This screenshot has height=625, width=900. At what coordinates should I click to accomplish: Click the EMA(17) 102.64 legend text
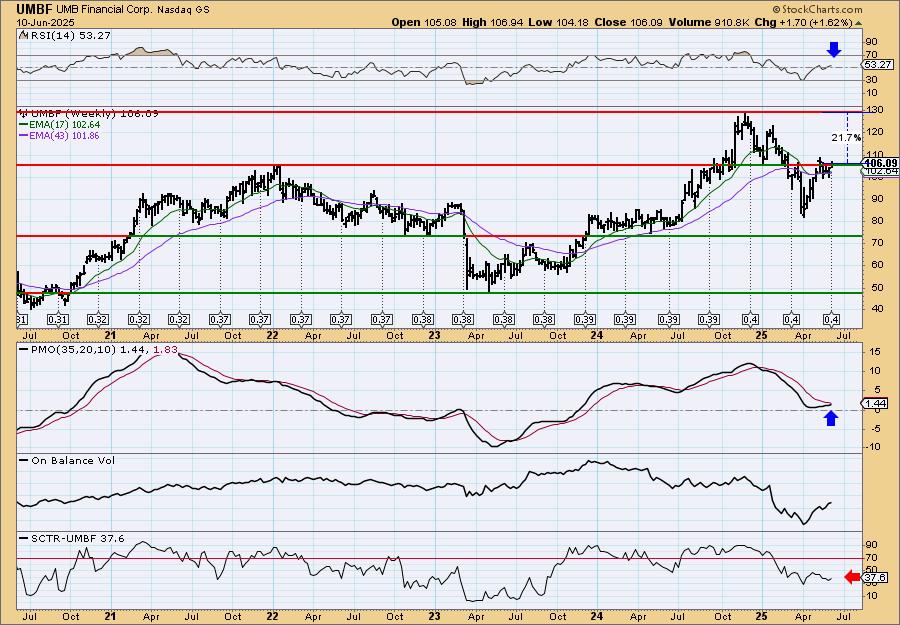point(64,125)
